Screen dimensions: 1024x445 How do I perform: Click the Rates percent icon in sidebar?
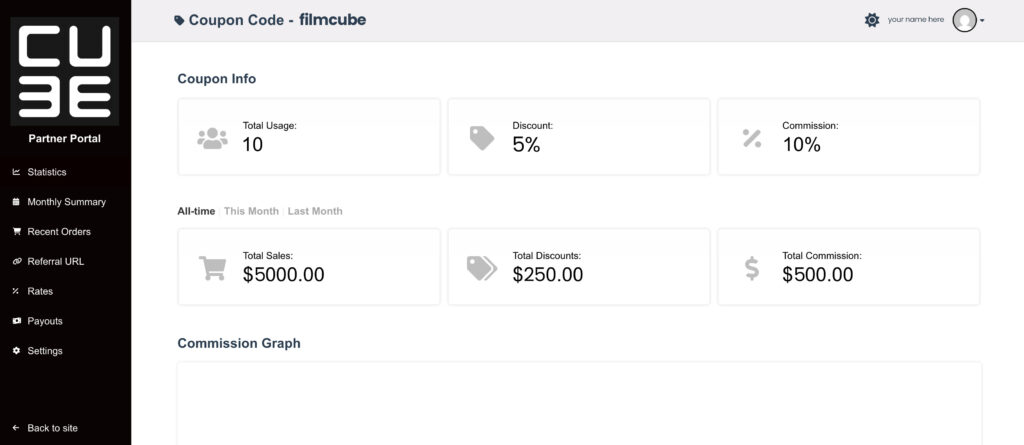tap(16, 292)
